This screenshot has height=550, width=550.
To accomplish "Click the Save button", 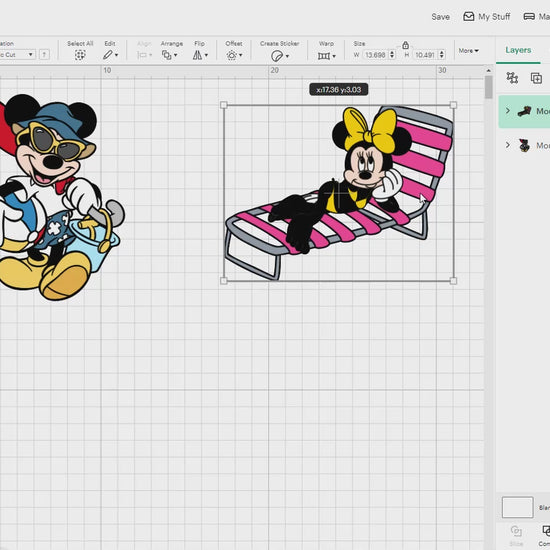I will (441, 17).
